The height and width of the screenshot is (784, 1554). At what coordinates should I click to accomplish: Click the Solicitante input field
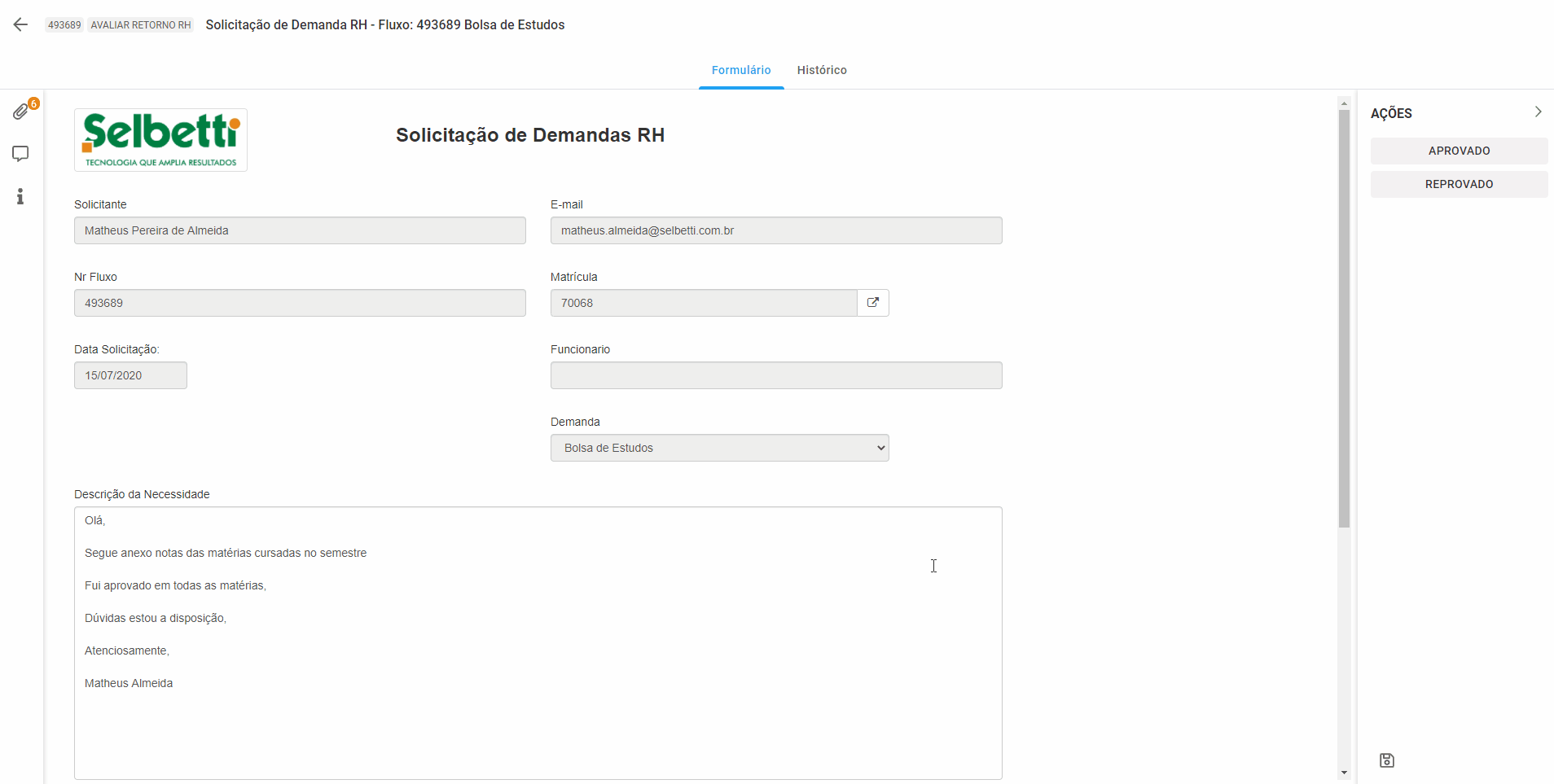click(x=300, y=230)
